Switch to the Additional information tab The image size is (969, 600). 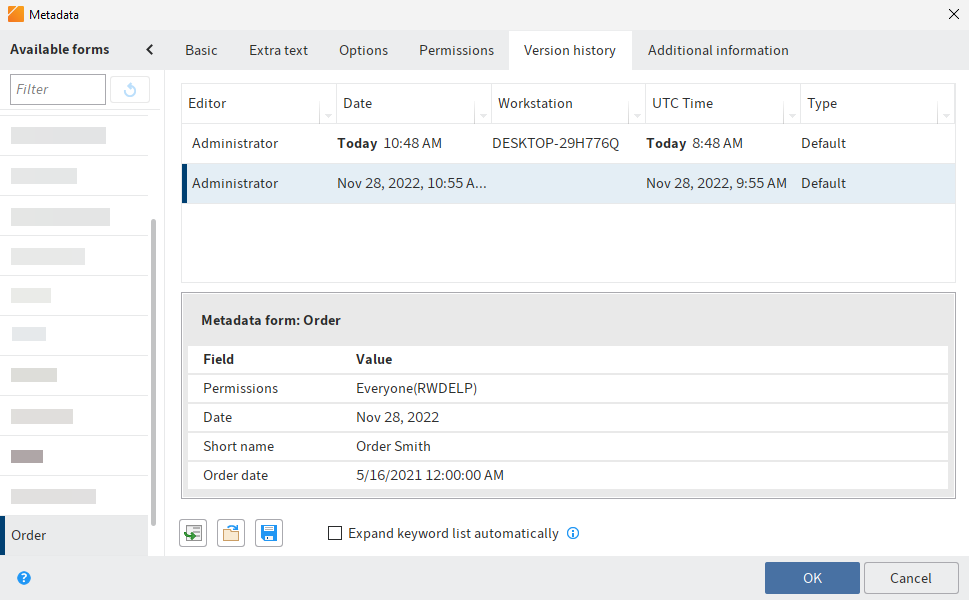718,50
